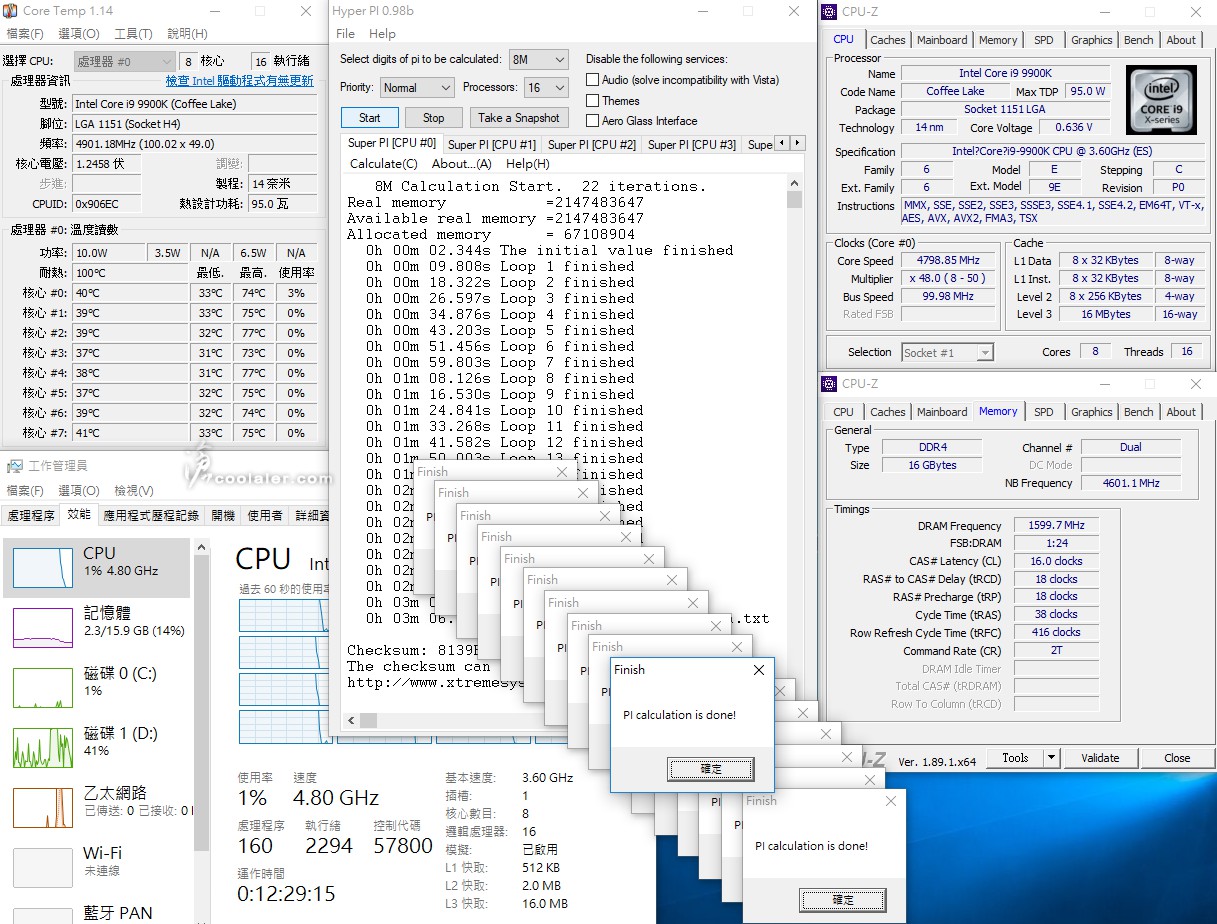Click the CPU-Z Close button
The width and height of the screenshot is (1217, 924).
pyautogui.click(x=1177, y=758)
